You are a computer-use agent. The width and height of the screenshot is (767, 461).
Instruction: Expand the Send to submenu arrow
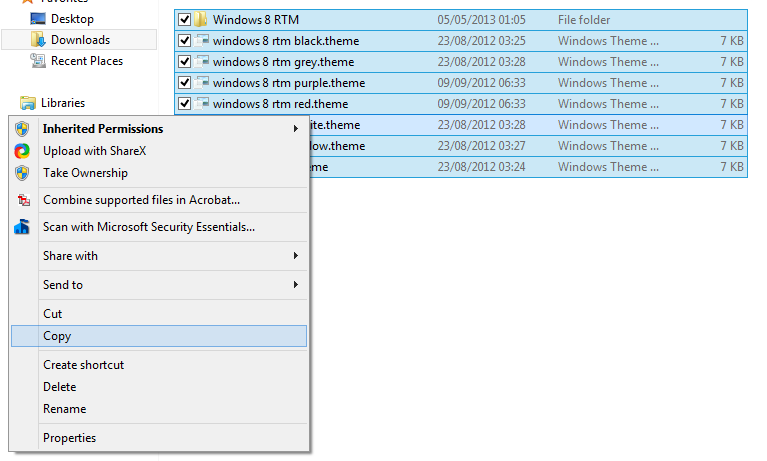(x=295, y=284)
